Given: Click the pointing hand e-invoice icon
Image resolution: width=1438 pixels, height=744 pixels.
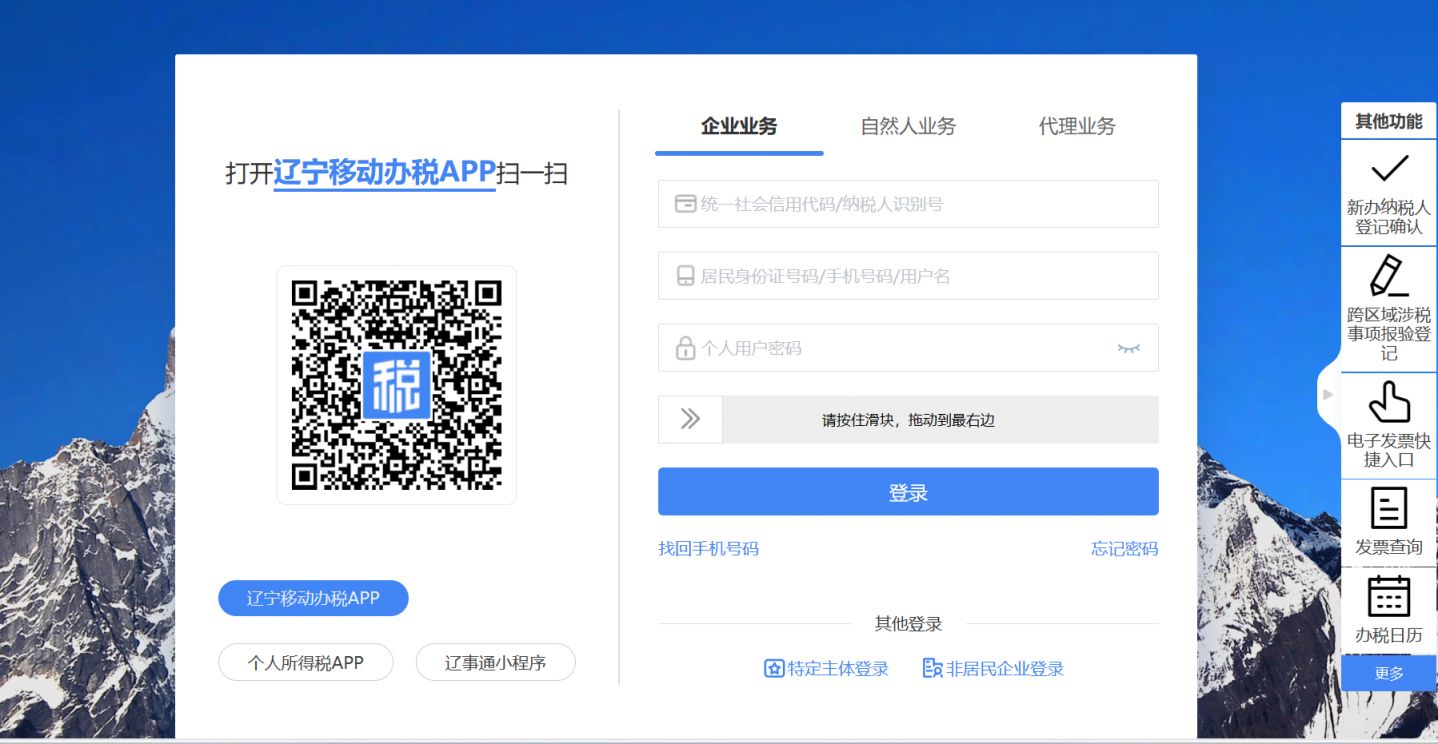Looking at the screenshot, I should coord(1389,402).
